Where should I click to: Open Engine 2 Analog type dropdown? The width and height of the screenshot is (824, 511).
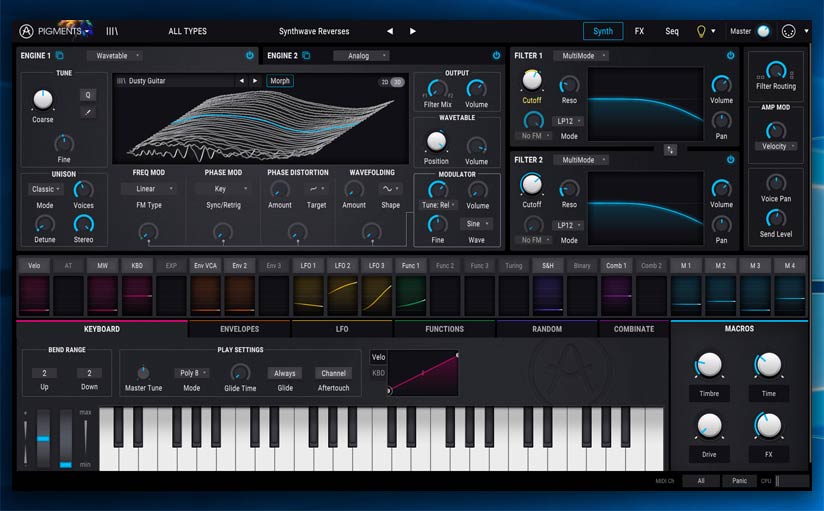tap(361, 55)
